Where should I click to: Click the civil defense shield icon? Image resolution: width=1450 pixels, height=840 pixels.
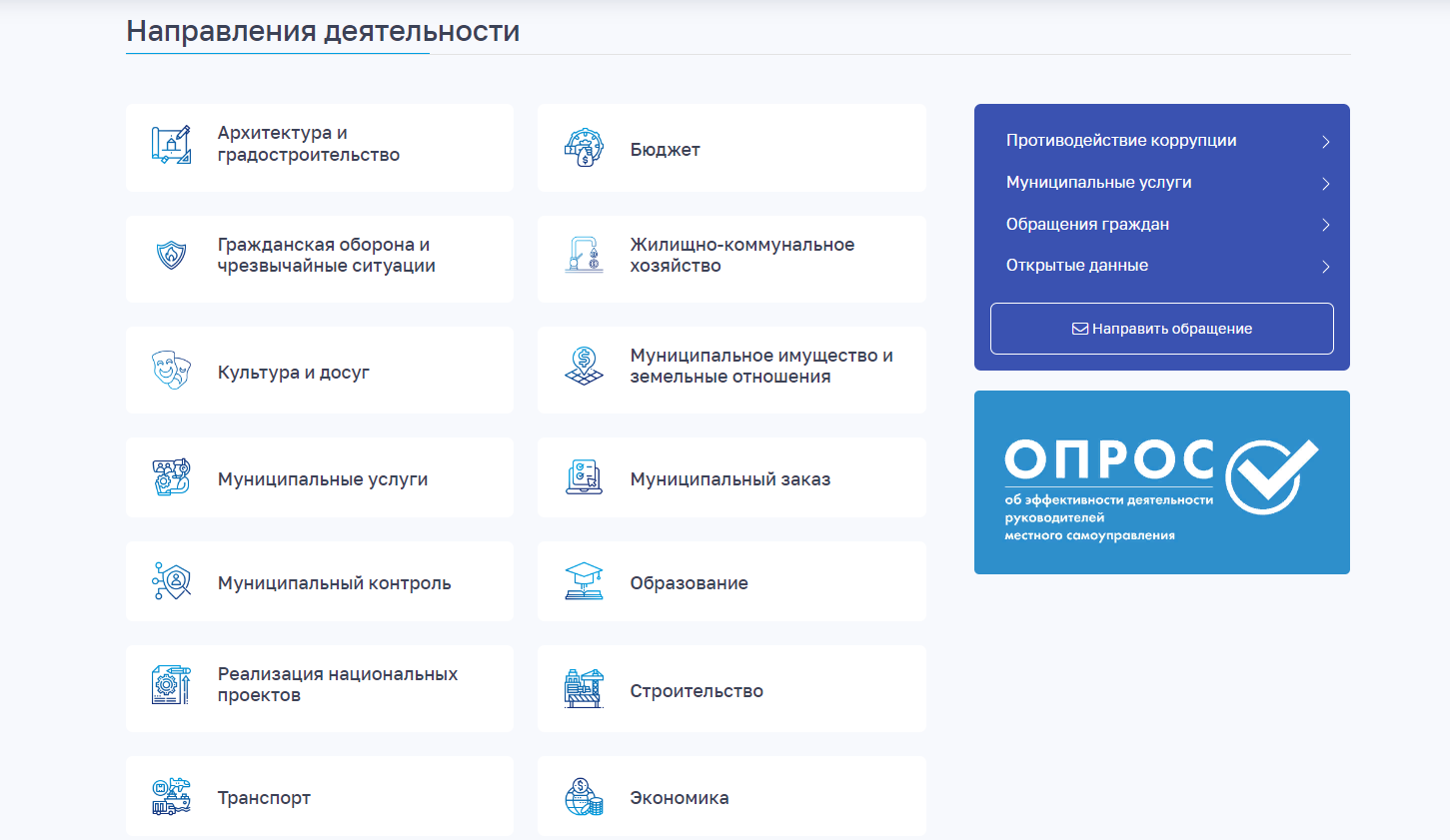click(x=171, y=256)
